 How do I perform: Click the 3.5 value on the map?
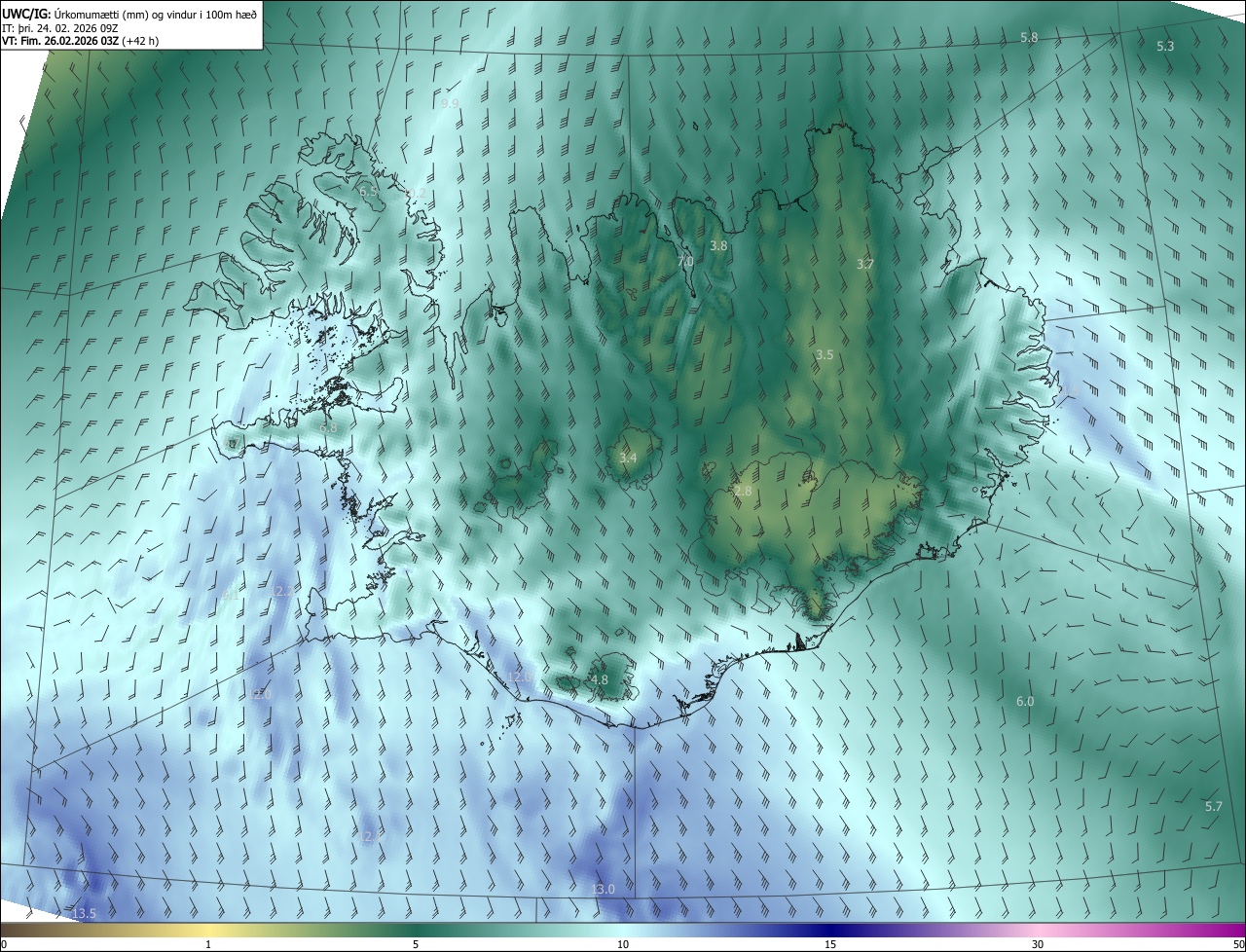825,354
